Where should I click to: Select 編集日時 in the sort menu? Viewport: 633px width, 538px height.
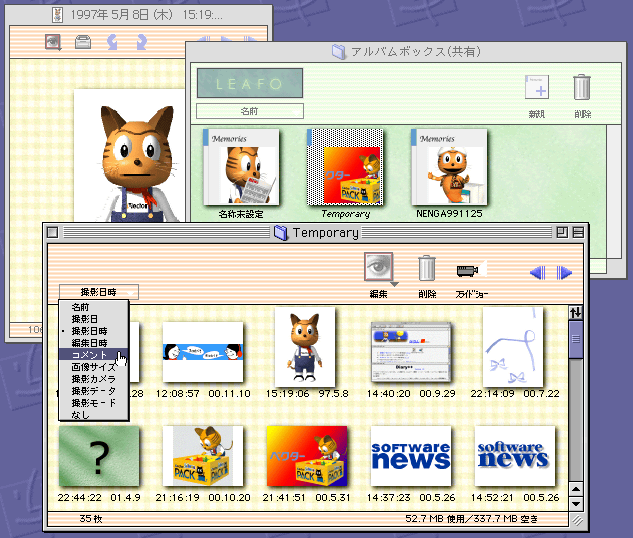[x=94, y=343]
